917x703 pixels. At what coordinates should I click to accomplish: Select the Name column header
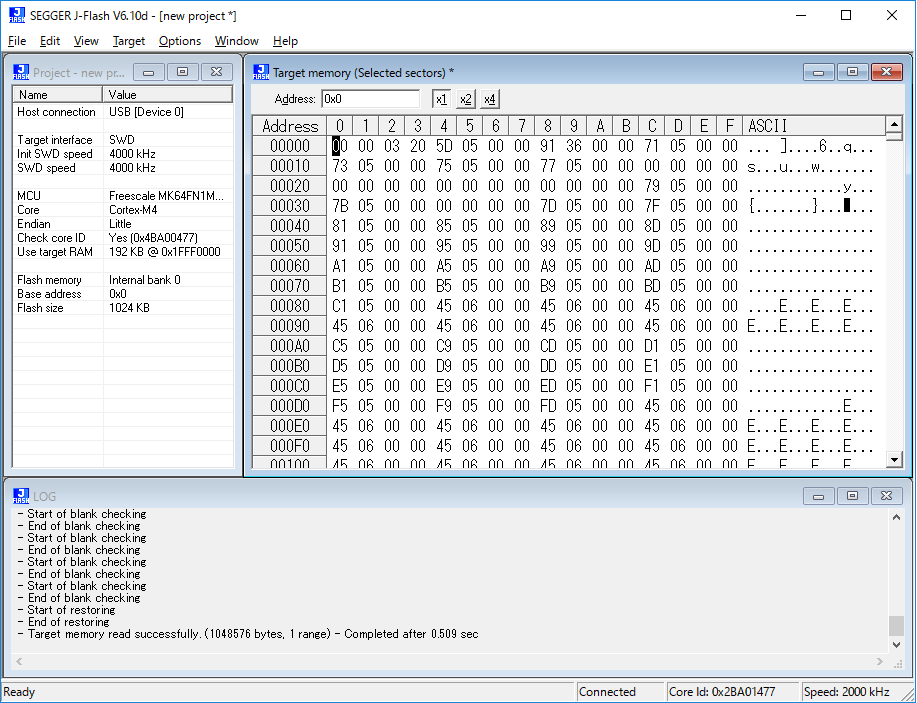58,95
